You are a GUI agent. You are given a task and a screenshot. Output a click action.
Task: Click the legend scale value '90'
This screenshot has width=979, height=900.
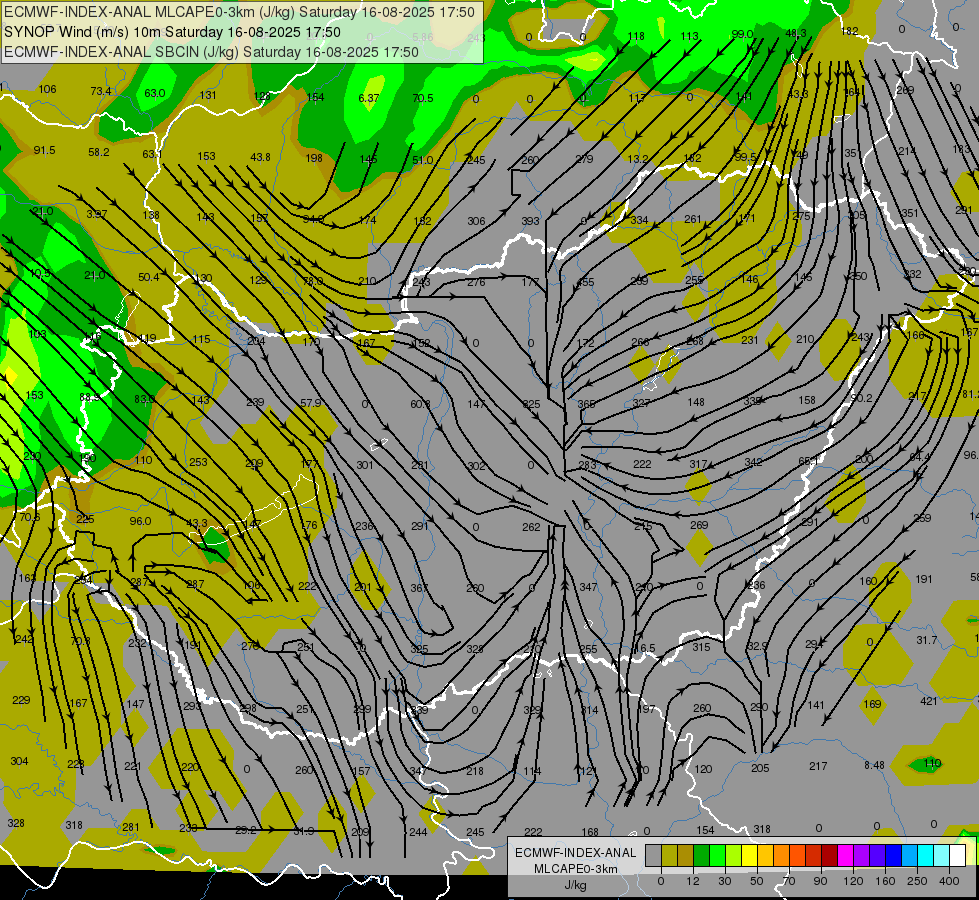(820, 881)
